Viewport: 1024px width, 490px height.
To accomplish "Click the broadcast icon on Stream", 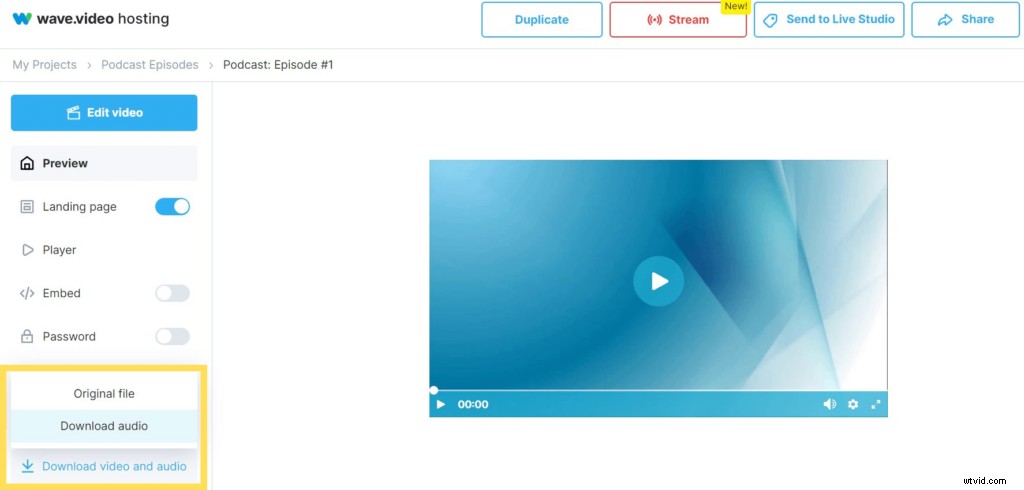I will coord(654,20).
